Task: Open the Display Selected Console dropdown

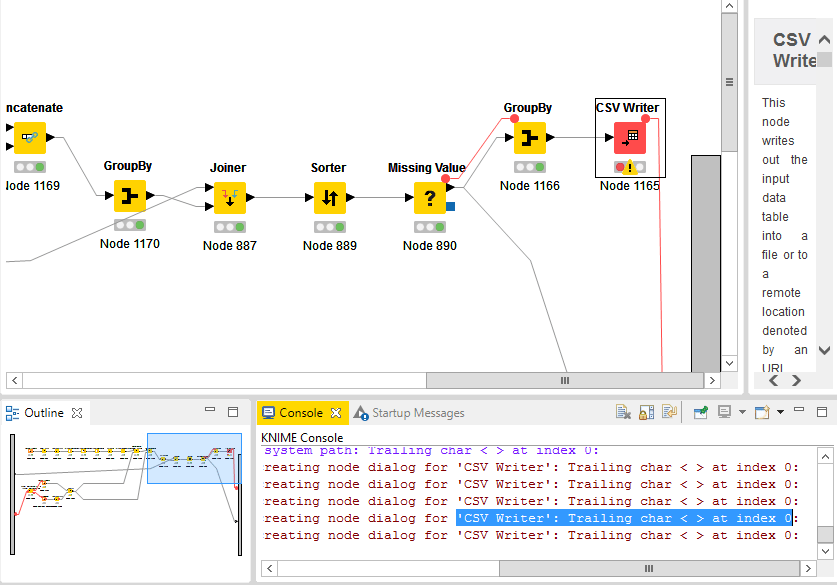Action: [741, 412]
